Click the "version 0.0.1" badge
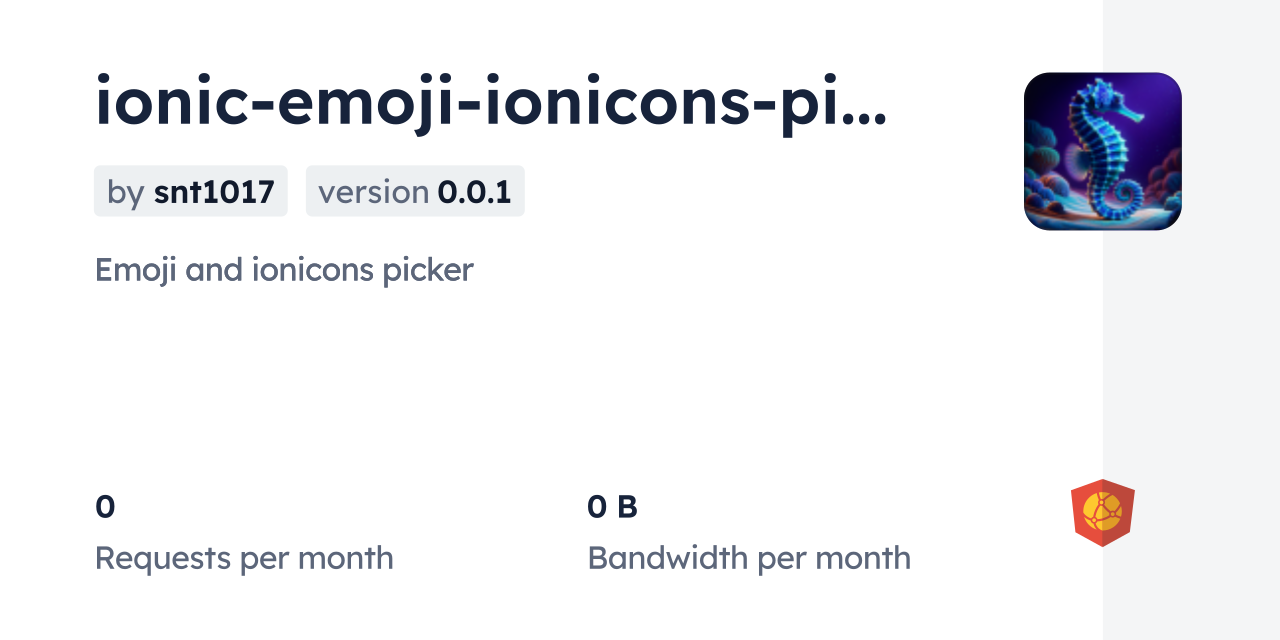 (x=415, y=191)
